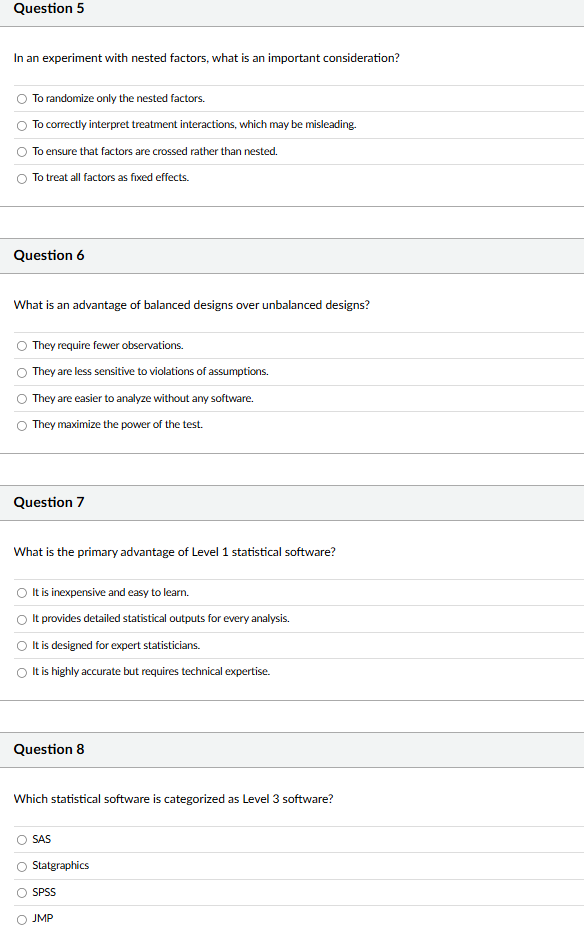Pick 'highly accurate but requires technical expertise'

(x=21, y=671)
